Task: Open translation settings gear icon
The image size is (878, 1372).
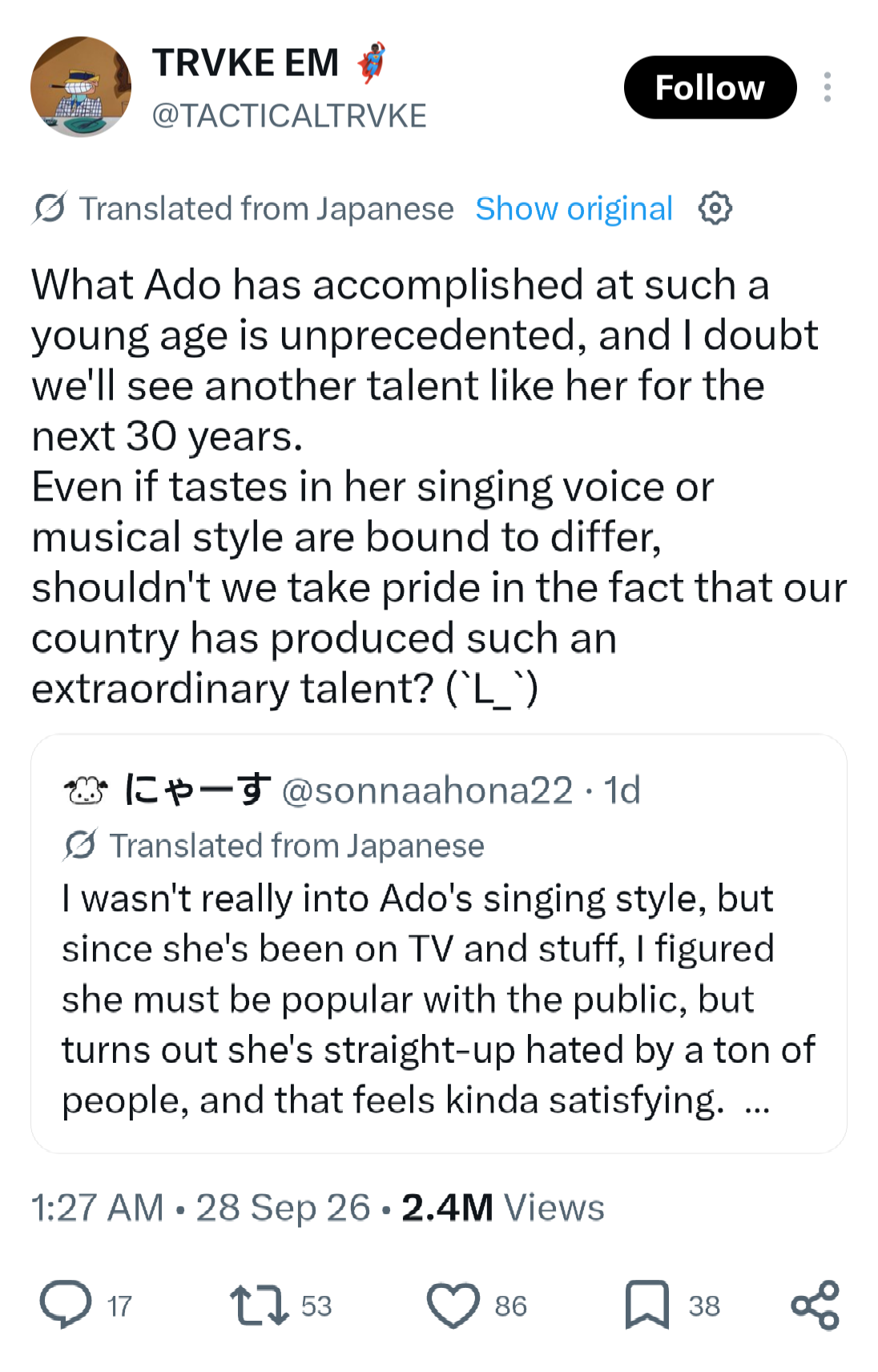Action: tap(715, 209)
